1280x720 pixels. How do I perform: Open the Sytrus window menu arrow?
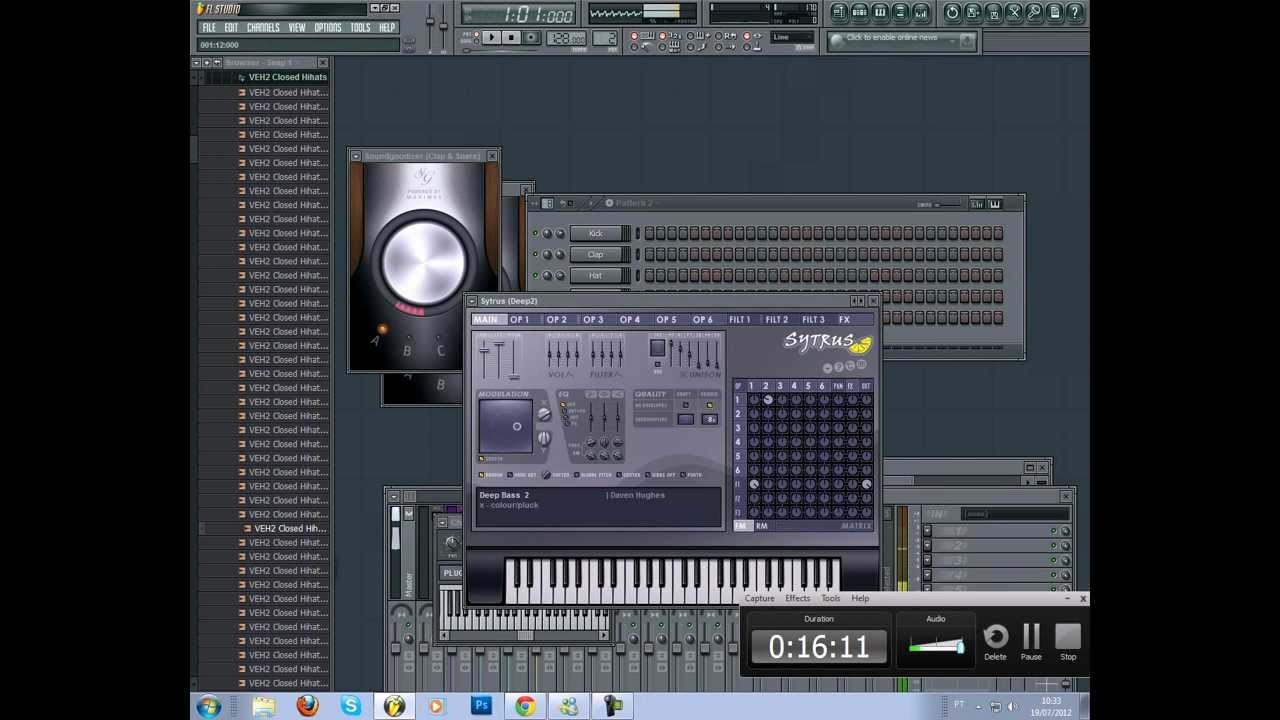pos(472,301)
